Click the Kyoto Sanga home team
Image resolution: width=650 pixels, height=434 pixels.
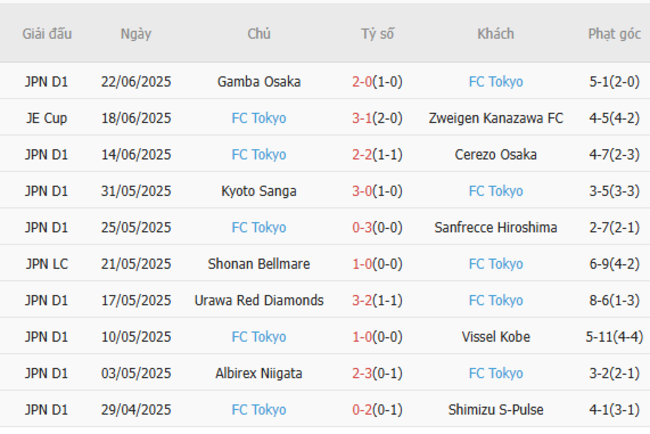coord(258,191)
